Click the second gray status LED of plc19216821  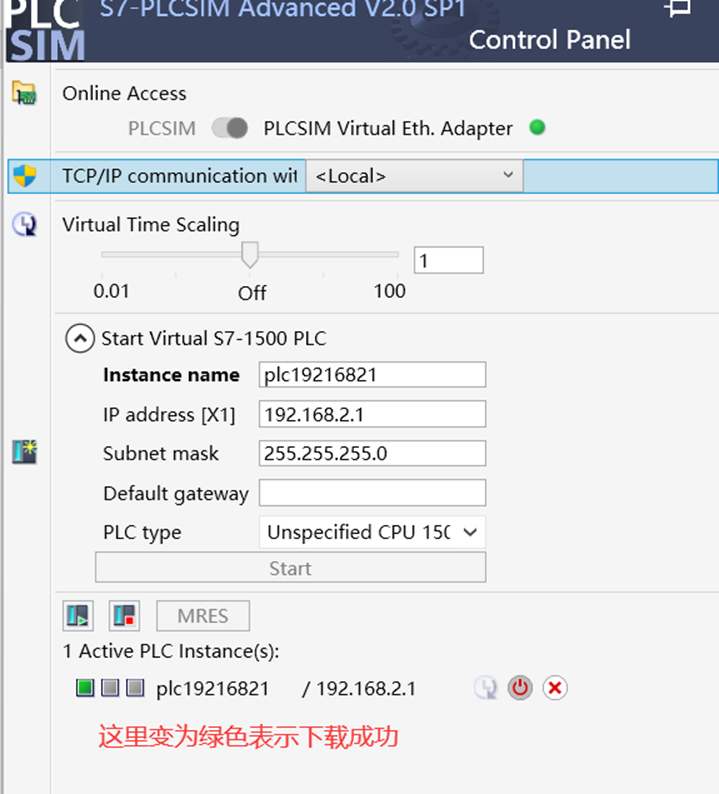(x=110, y=688)
